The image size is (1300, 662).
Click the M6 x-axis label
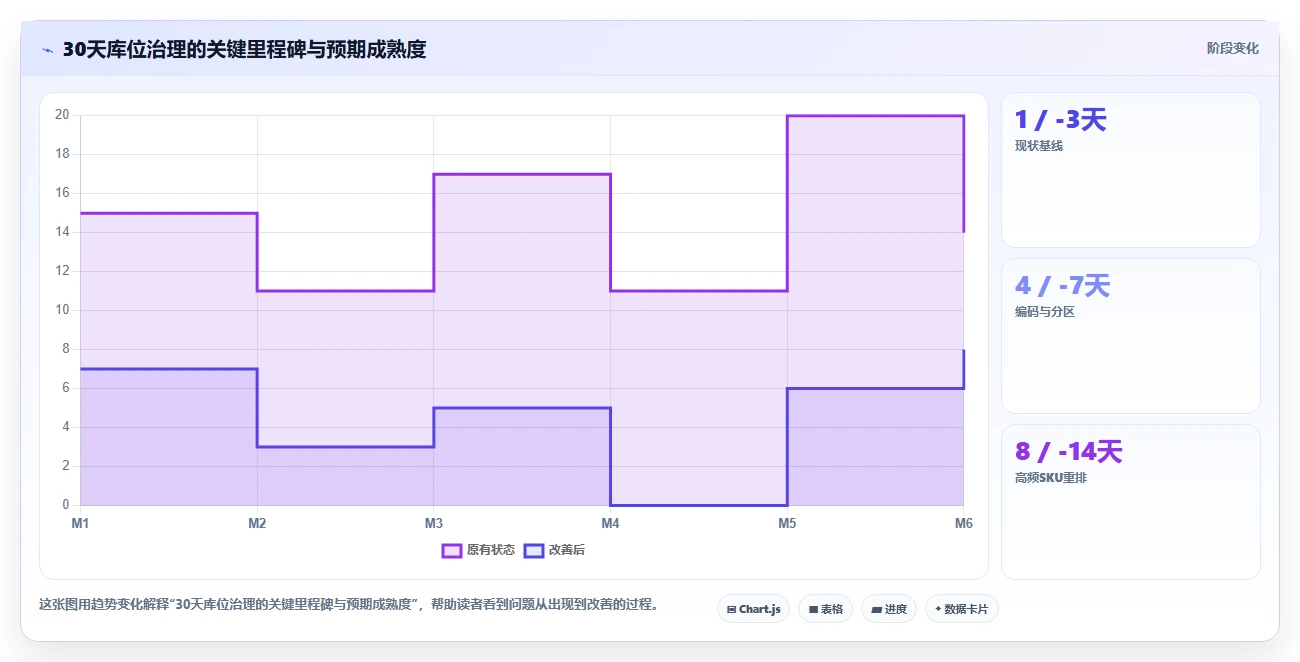coord(963,523)
